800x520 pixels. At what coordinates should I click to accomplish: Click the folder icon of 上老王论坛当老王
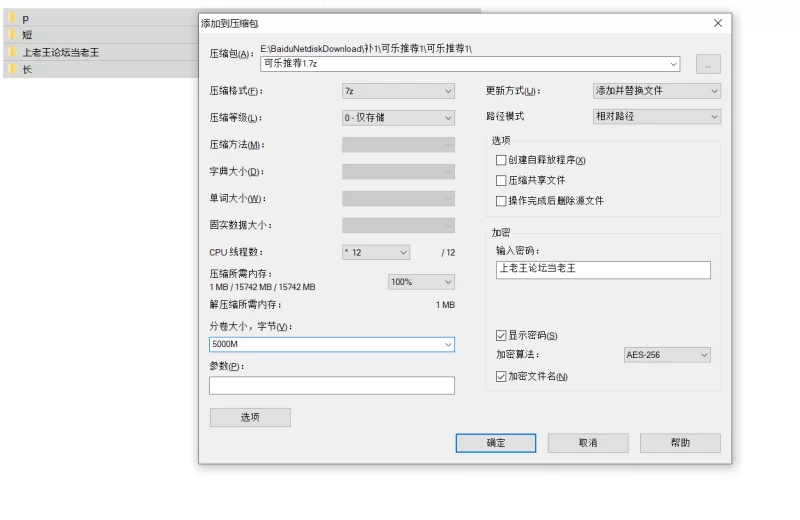point(12,52)
